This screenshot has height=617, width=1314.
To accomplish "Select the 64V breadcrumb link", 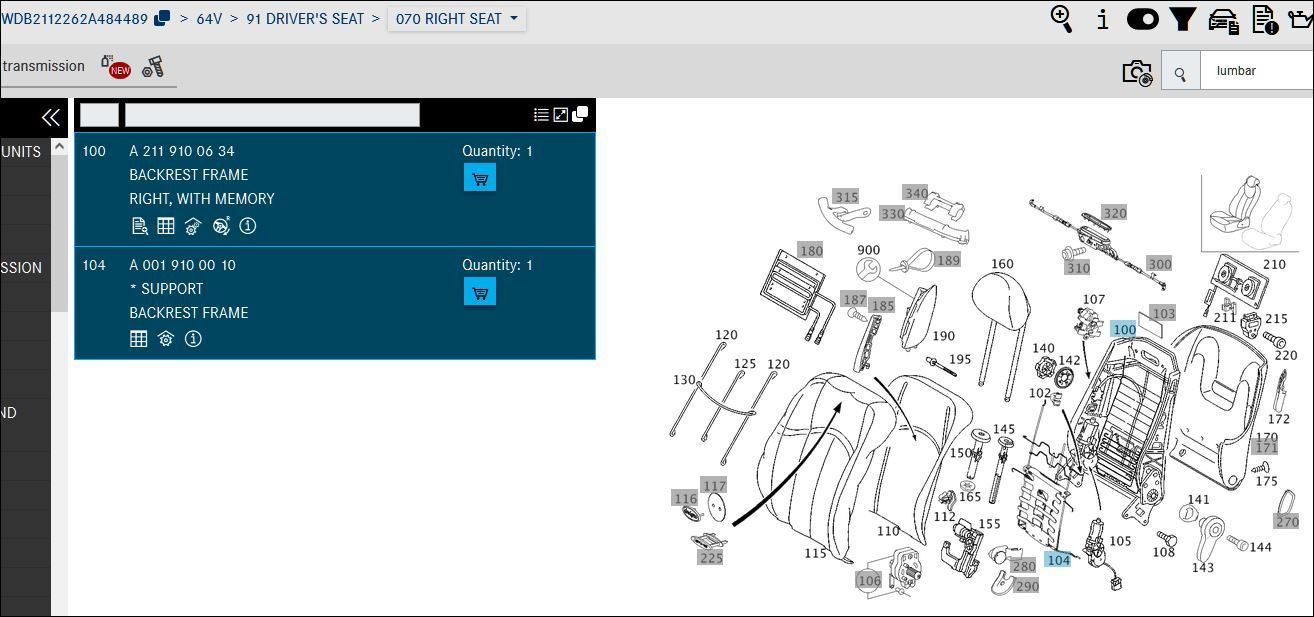I will pyautogui.click(x=209, y=19).
